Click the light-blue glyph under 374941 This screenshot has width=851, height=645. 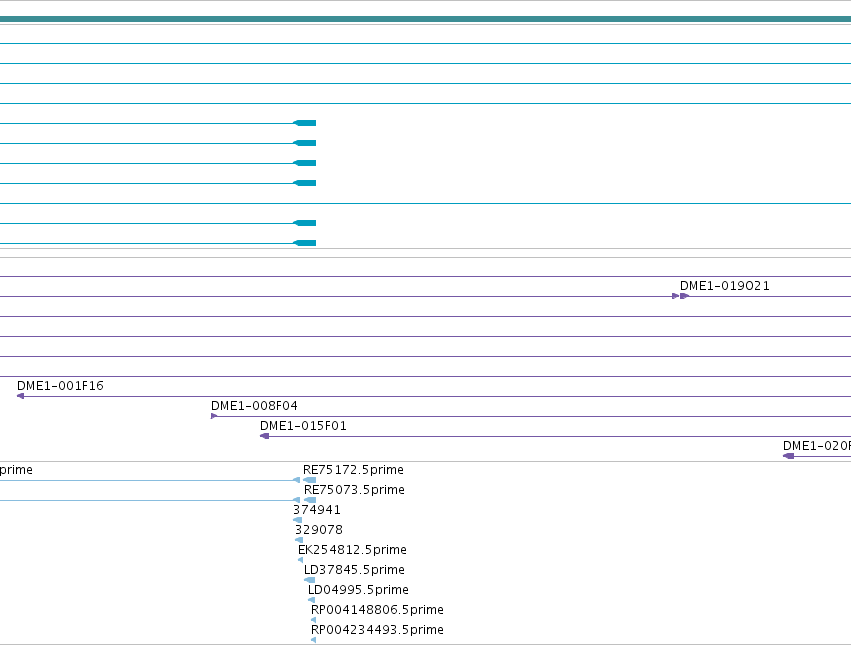click(297, 520)
